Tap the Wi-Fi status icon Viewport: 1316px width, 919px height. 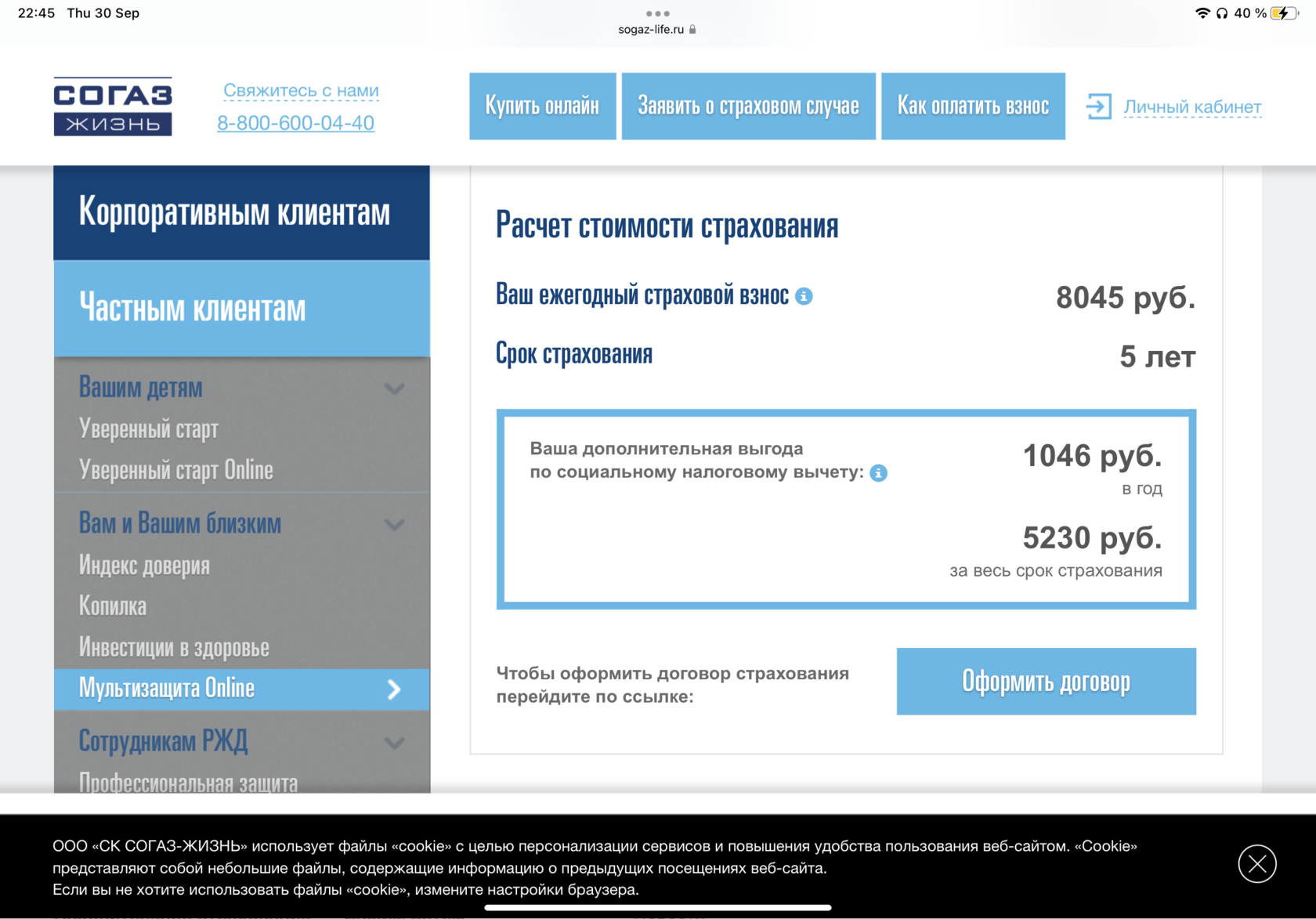[1202, 13]
